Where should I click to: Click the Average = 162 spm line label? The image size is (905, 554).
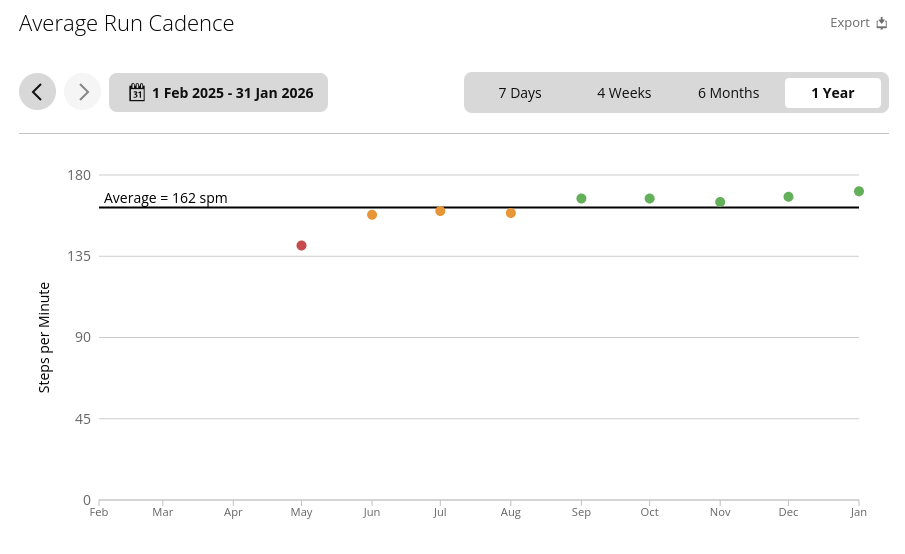click(166, 198)
